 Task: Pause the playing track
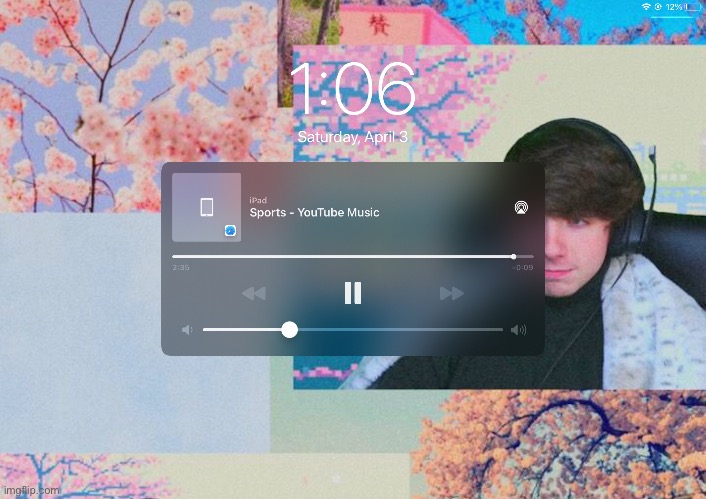[x=353, y=293]
